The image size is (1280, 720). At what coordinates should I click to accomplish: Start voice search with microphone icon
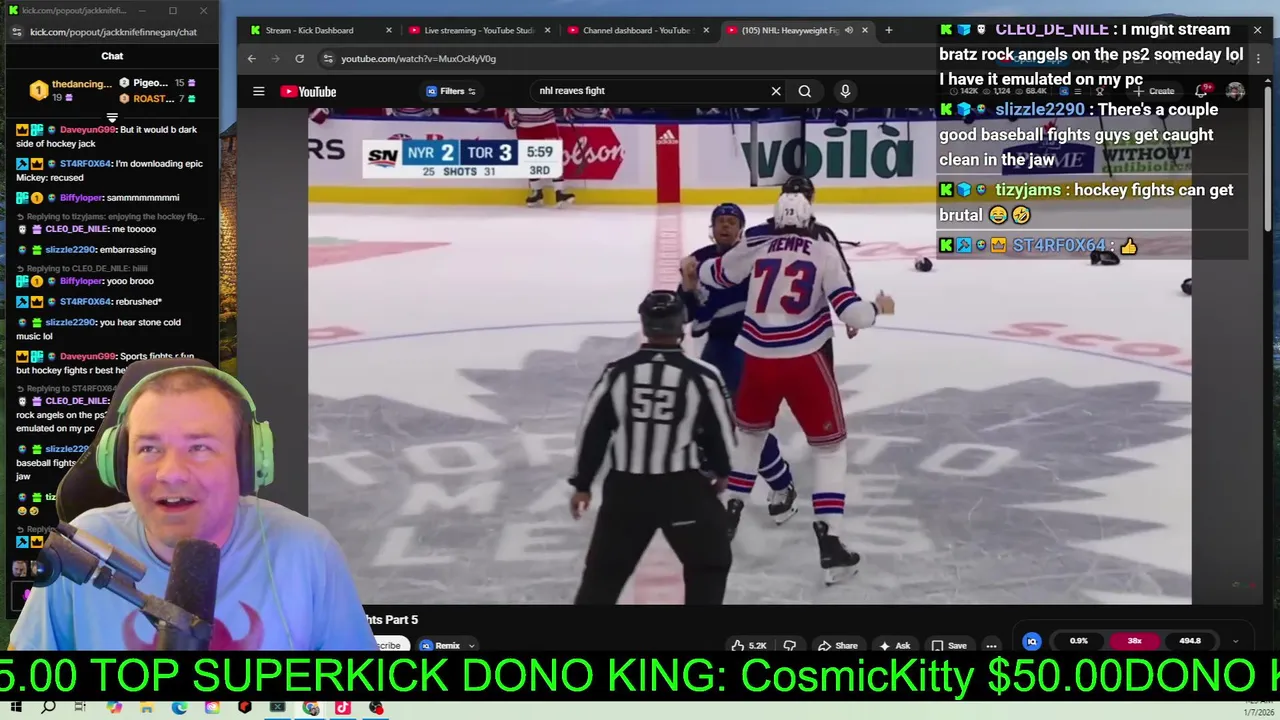845,91
